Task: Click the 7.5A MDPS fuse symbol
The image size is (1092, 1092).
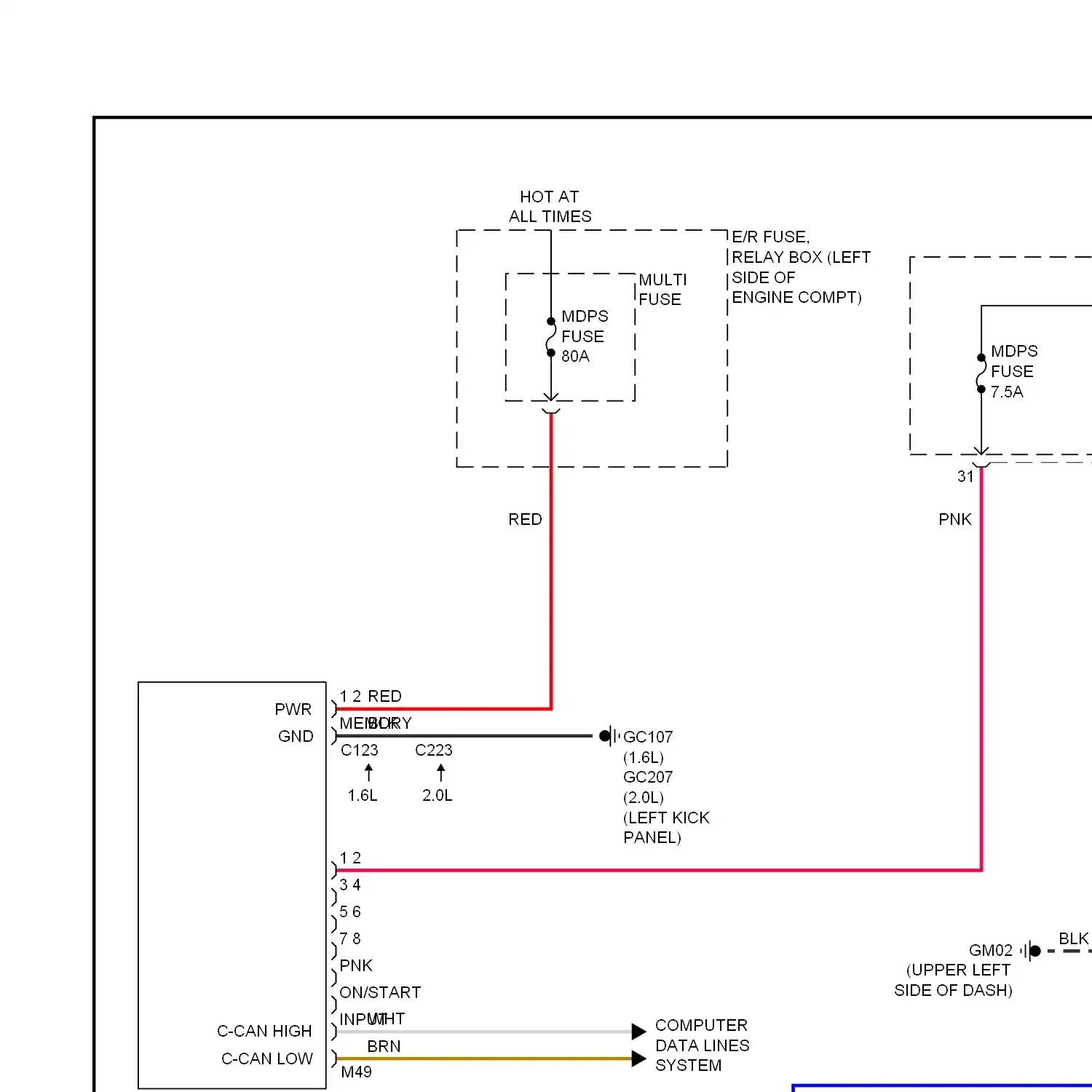Action: pyautogui.click(x=981, y=373)
